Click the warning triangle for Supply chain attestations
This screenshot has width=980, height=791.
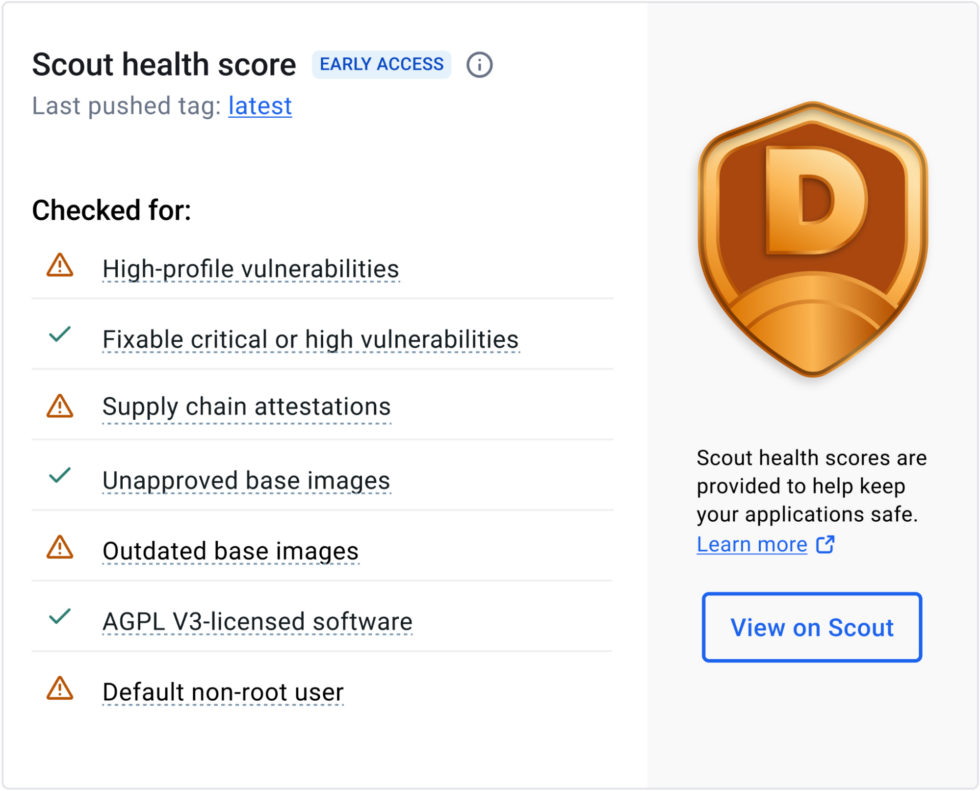coord(59,406)
